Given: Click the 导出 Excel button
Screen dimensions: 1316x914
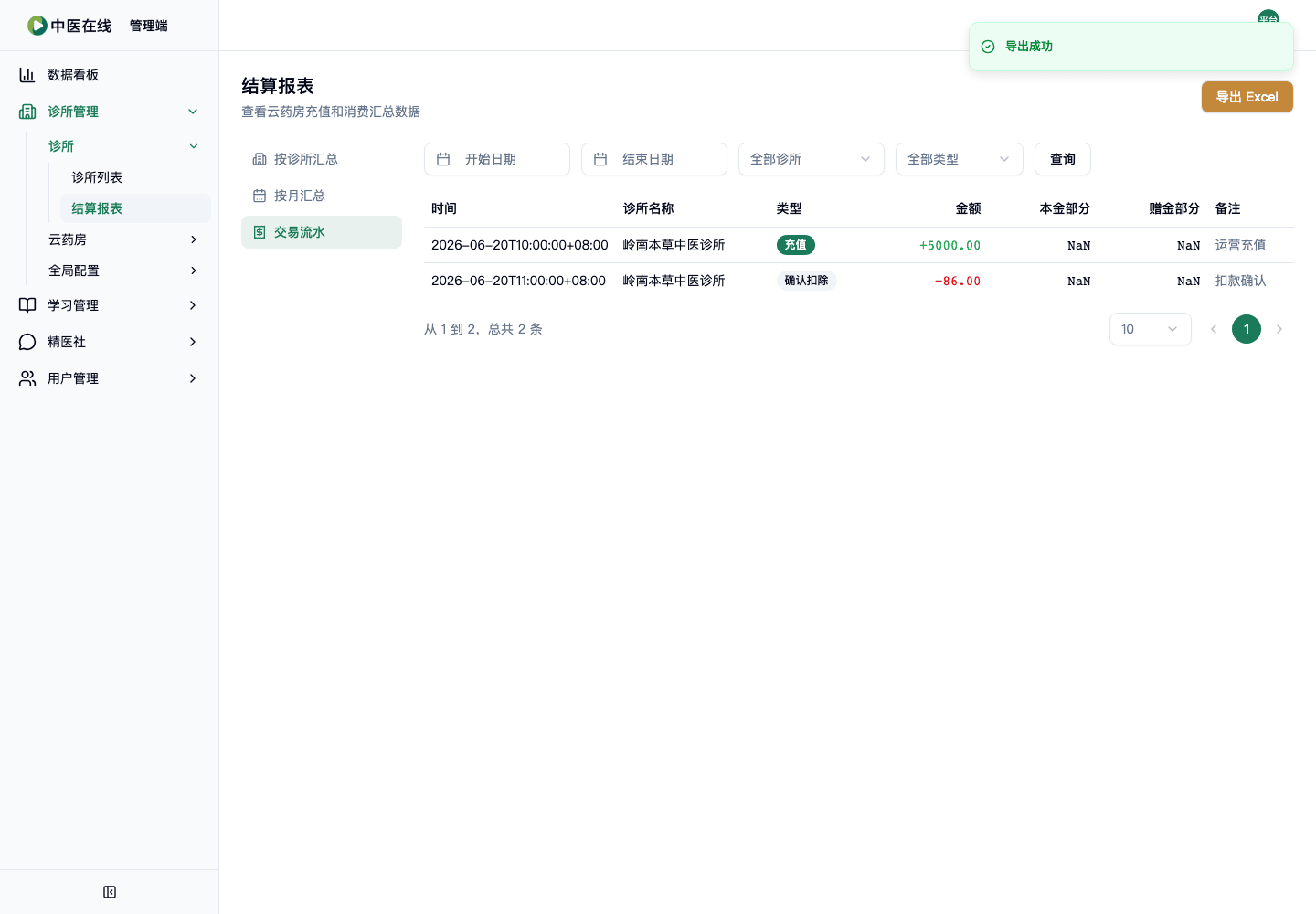Looking at the screenshot, I should pos(1247,97).
